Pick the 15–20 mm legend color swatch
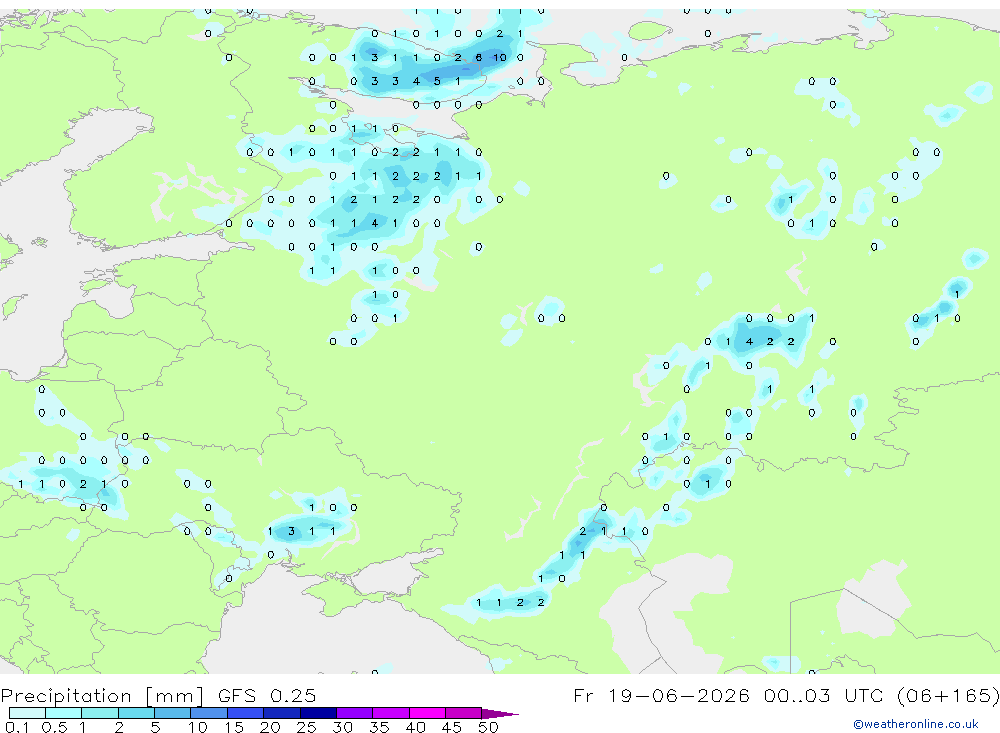Viewport: 1000px width, 733px height. (x=246, y=713)
